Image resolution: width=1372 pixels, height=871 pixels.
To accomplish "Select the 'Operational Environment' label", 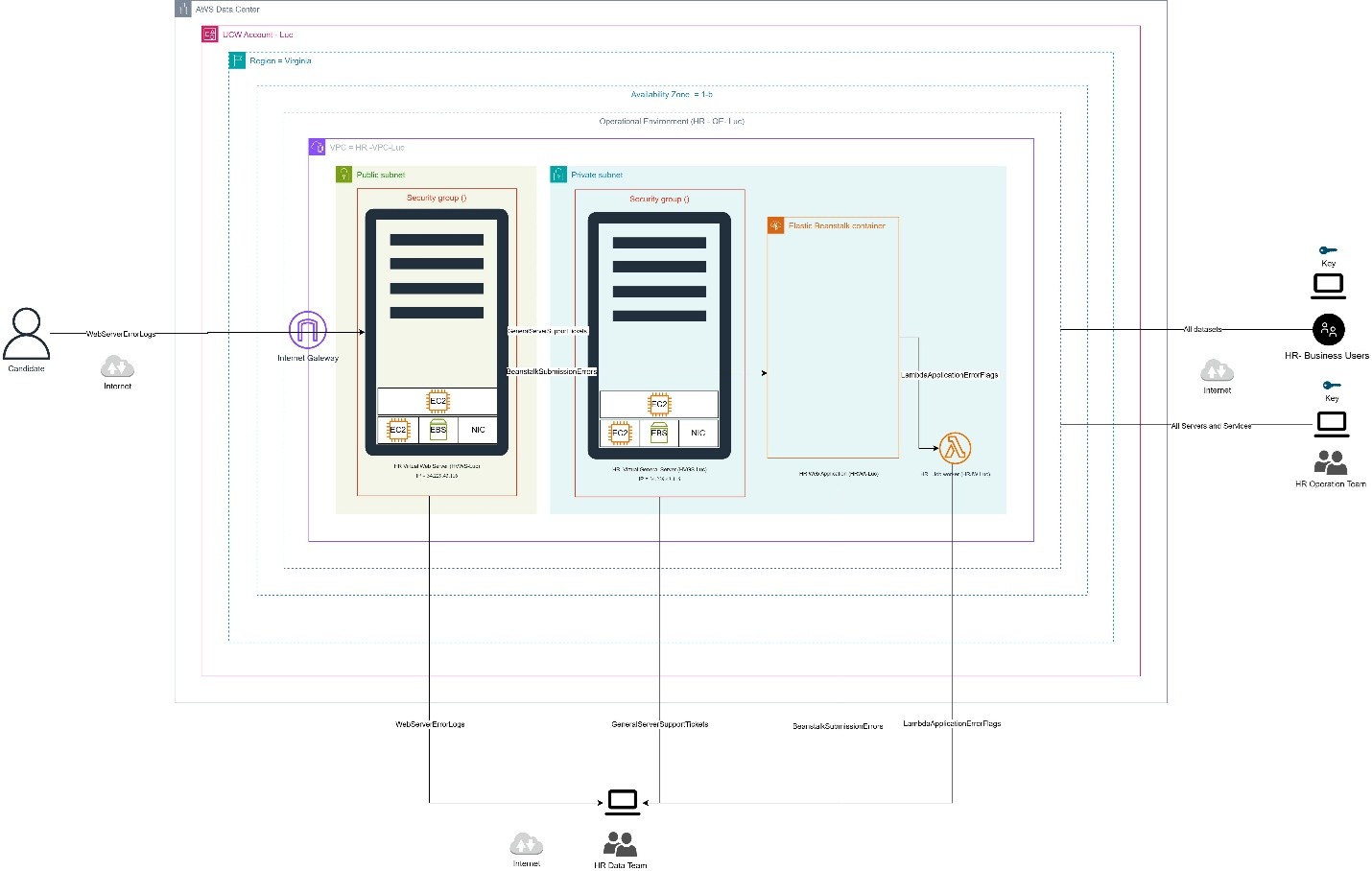I will pos(672,121).
